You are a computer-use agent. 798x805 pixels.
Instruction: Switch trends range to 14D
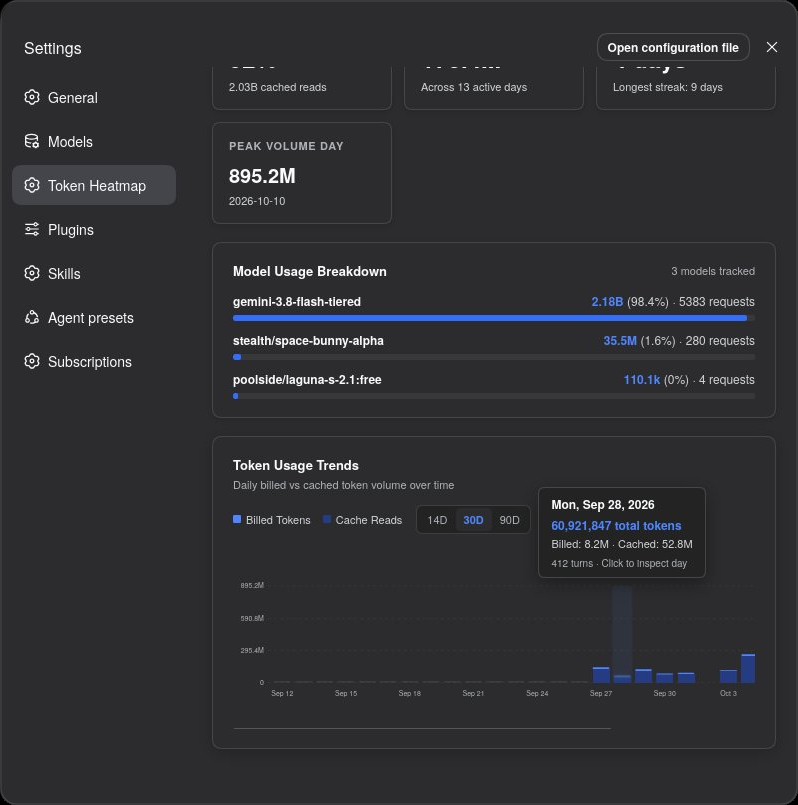tap(437, 520)
